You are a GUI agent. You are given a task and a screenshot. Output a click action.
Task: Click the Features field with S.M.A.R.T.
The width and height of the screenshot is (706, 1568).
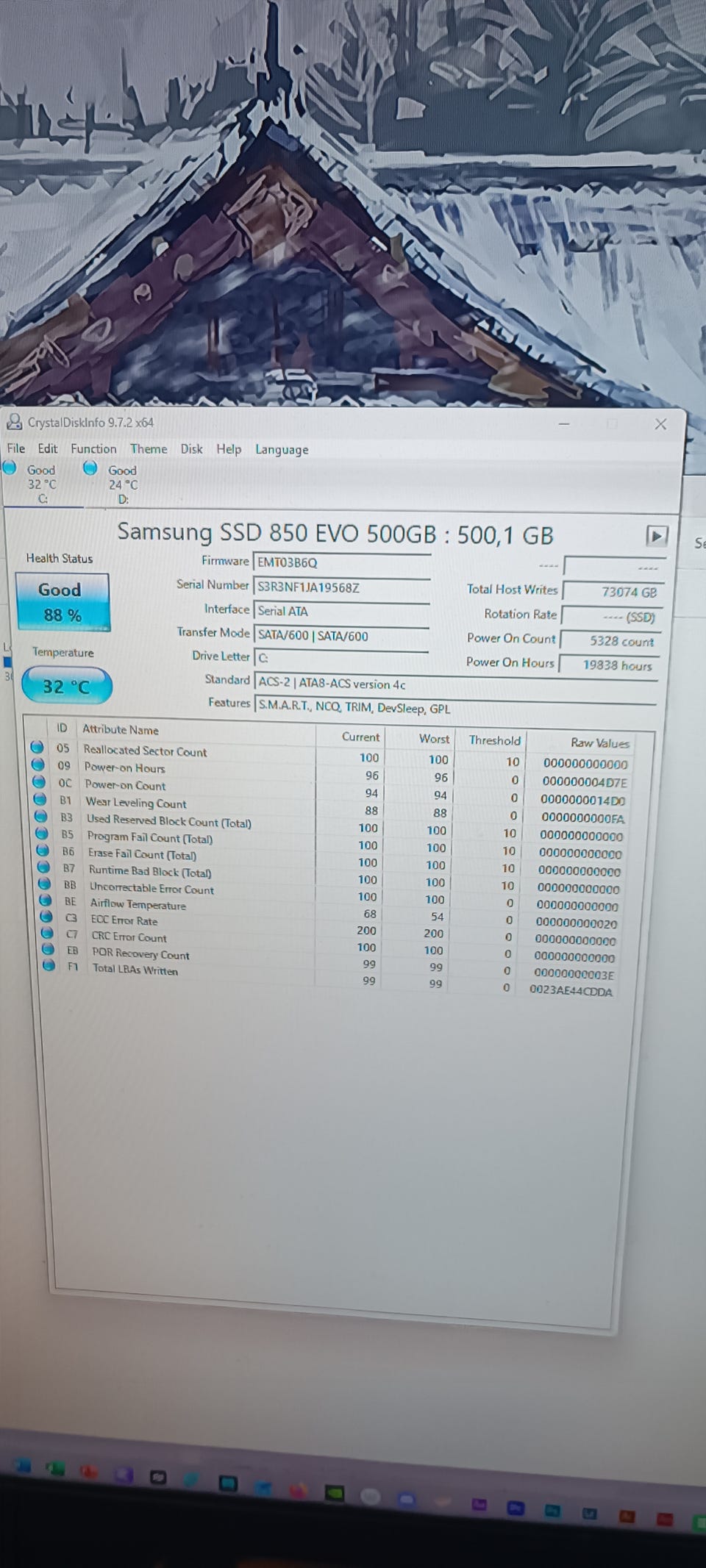click(454, 708)
